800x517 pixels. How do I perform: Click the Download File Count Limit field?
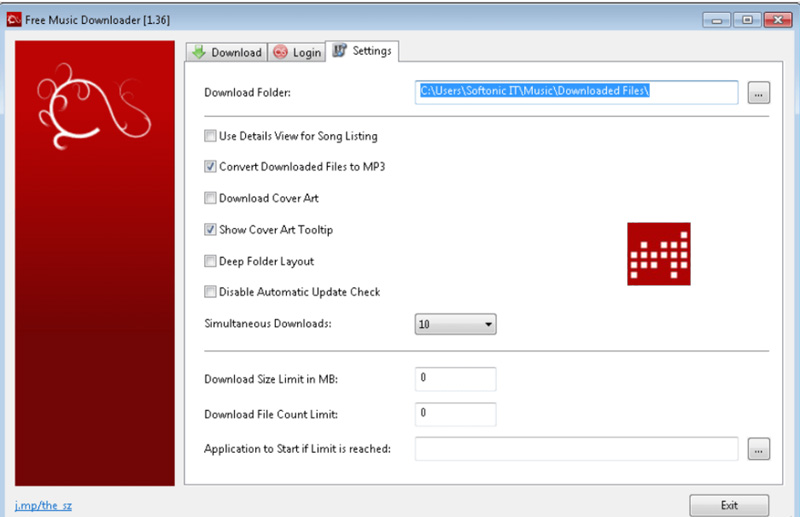455,414
